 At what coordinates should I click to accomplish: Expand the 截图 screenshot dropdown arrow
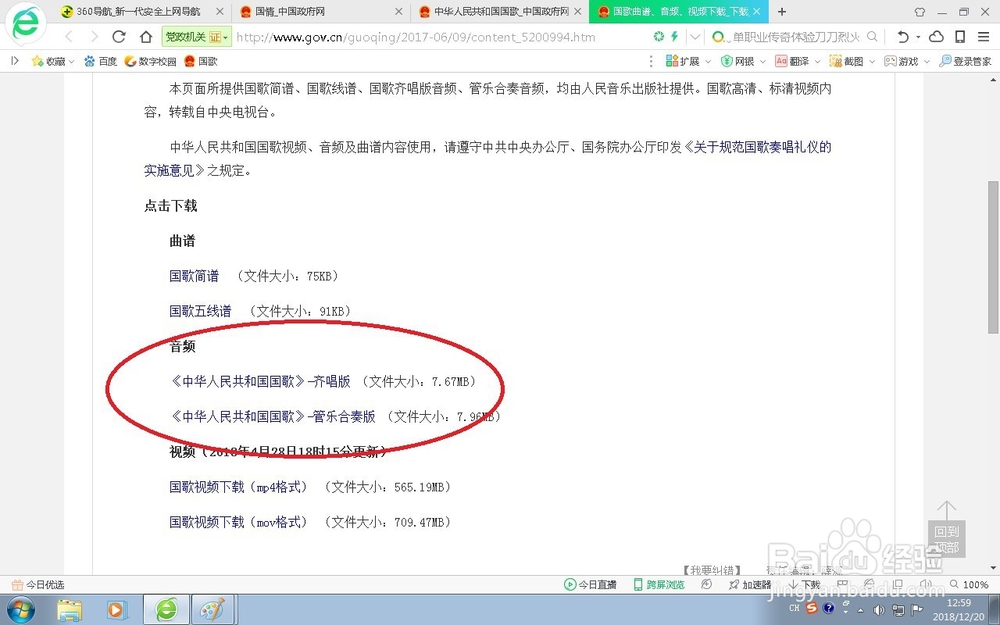coord(872,61)
